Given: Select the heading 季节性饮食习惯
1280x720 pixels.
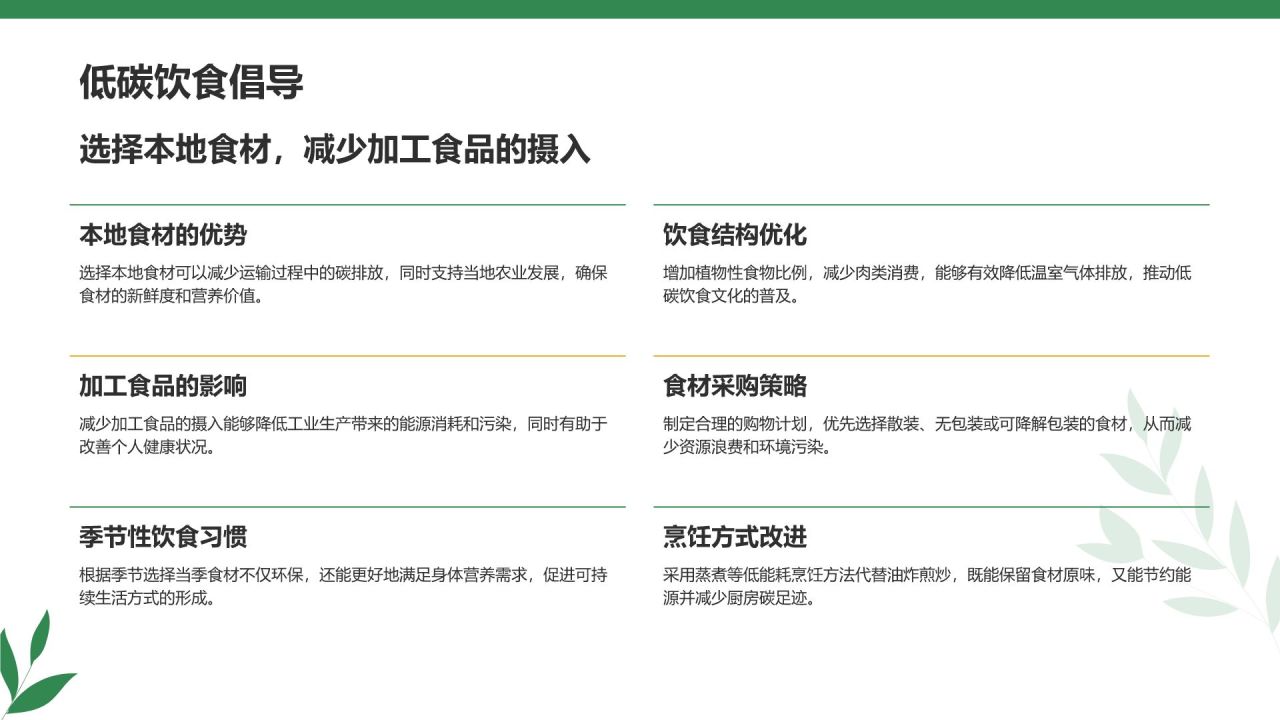Looking at the screenshot, I should [163, 537].
